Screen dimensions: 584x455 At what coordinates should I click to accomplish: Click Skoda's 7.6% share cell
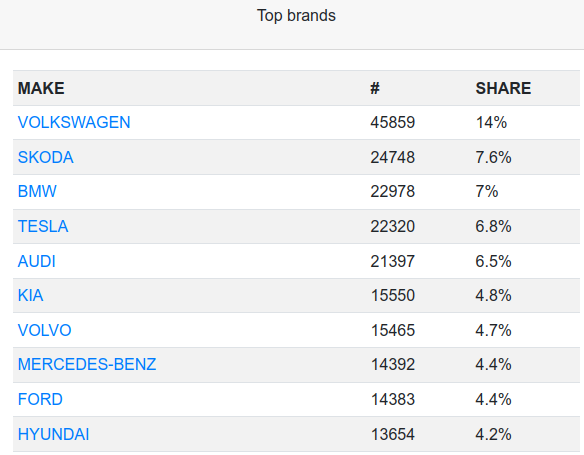[x=493, y=157]
